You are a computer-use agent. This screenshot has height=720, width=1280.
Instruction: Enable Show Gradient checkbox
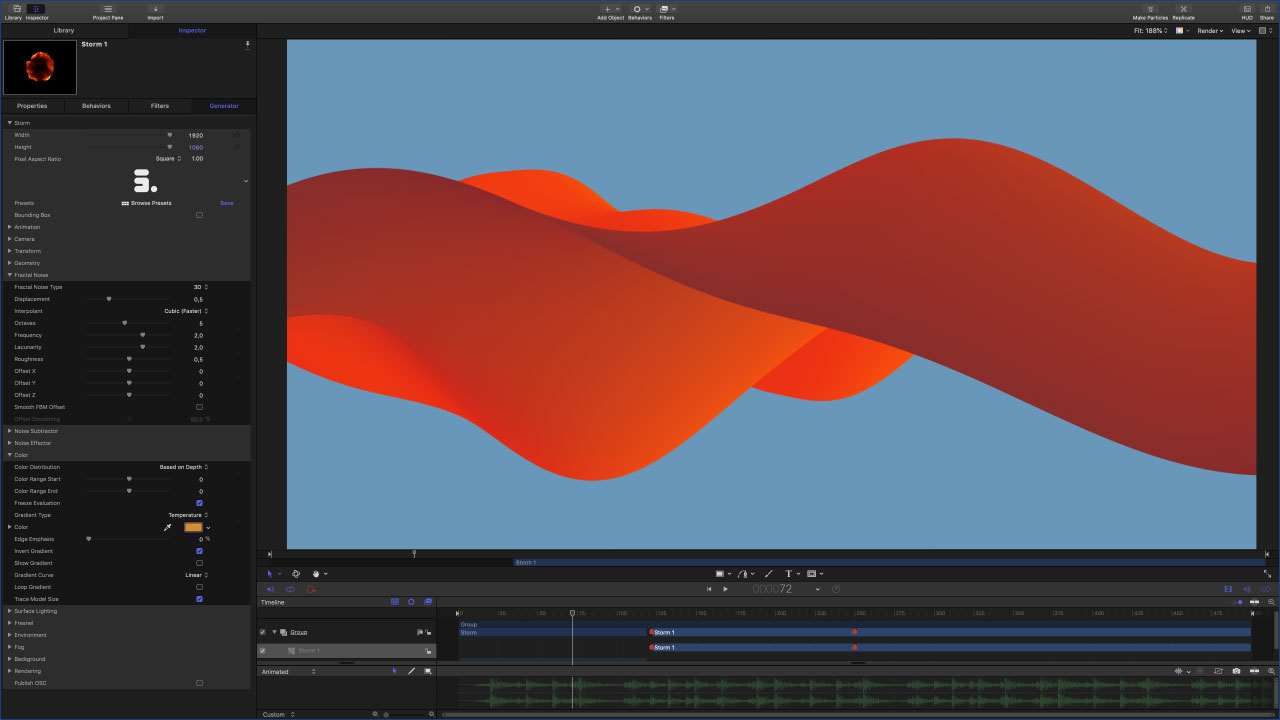tap(199, 563)
